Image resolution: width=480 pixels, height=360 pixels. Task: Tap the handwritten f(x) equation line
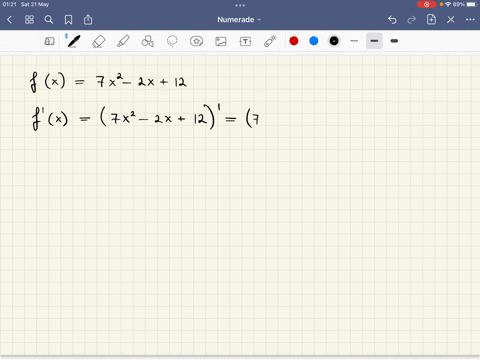click(108, 82)
